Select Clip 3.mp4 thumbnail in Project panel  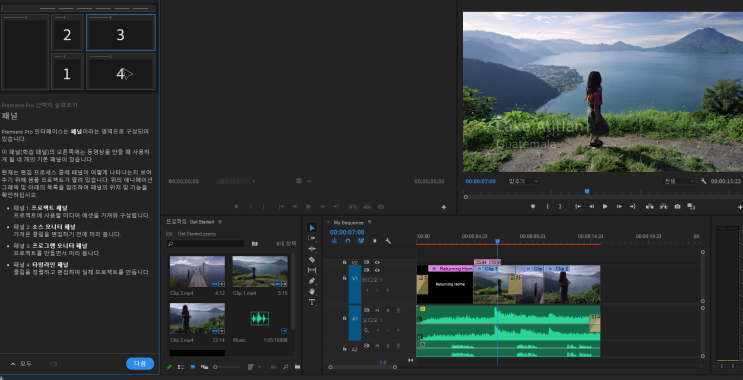coord(198,271)
